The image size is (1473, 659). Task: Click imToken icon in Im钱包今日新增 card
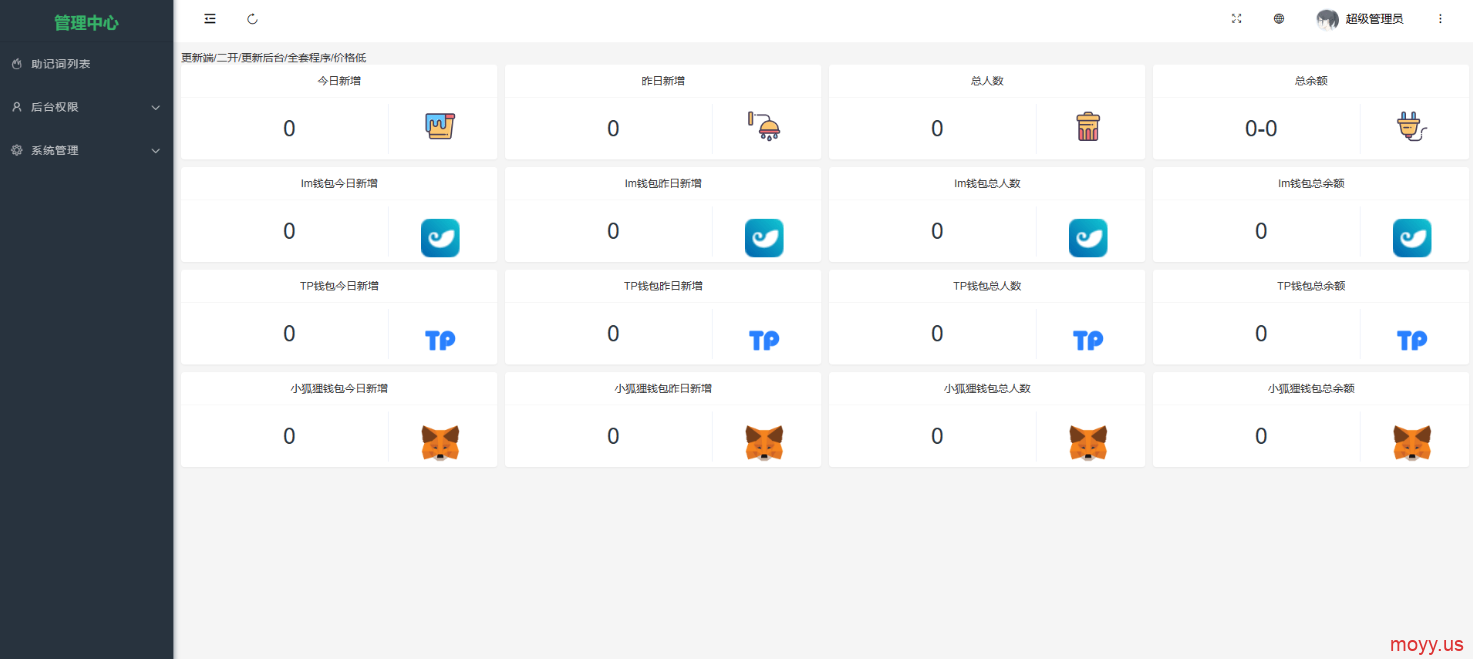coord(440,238)
